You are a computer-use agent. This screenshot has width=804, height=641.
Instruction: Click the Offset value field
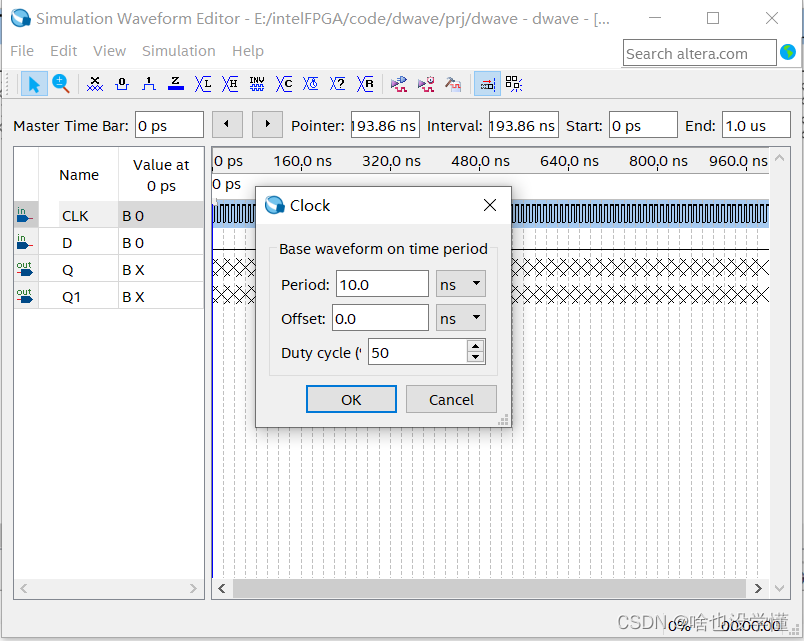coord(380,318)
